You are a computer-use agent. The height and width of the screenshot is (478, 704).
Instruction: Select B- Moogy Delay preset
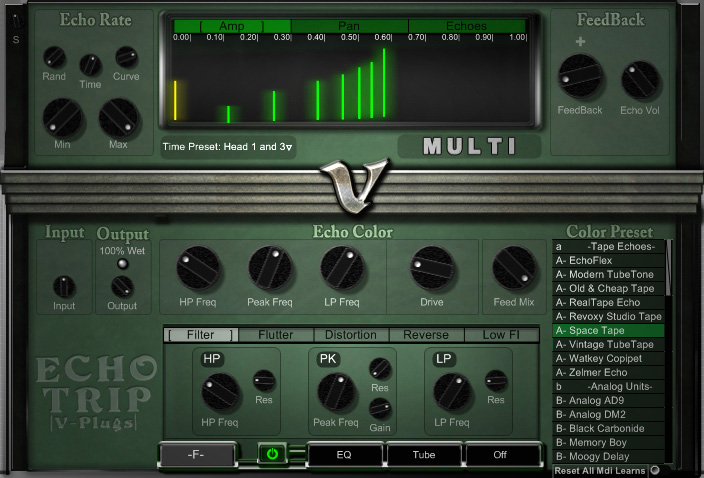pos(608,456)
